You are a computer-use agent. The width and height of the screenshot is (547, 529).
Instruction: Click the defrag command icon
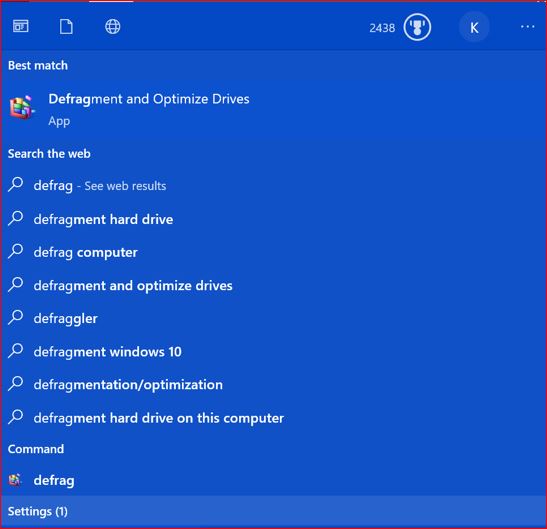pyautogui.click(x=15, y=480)
